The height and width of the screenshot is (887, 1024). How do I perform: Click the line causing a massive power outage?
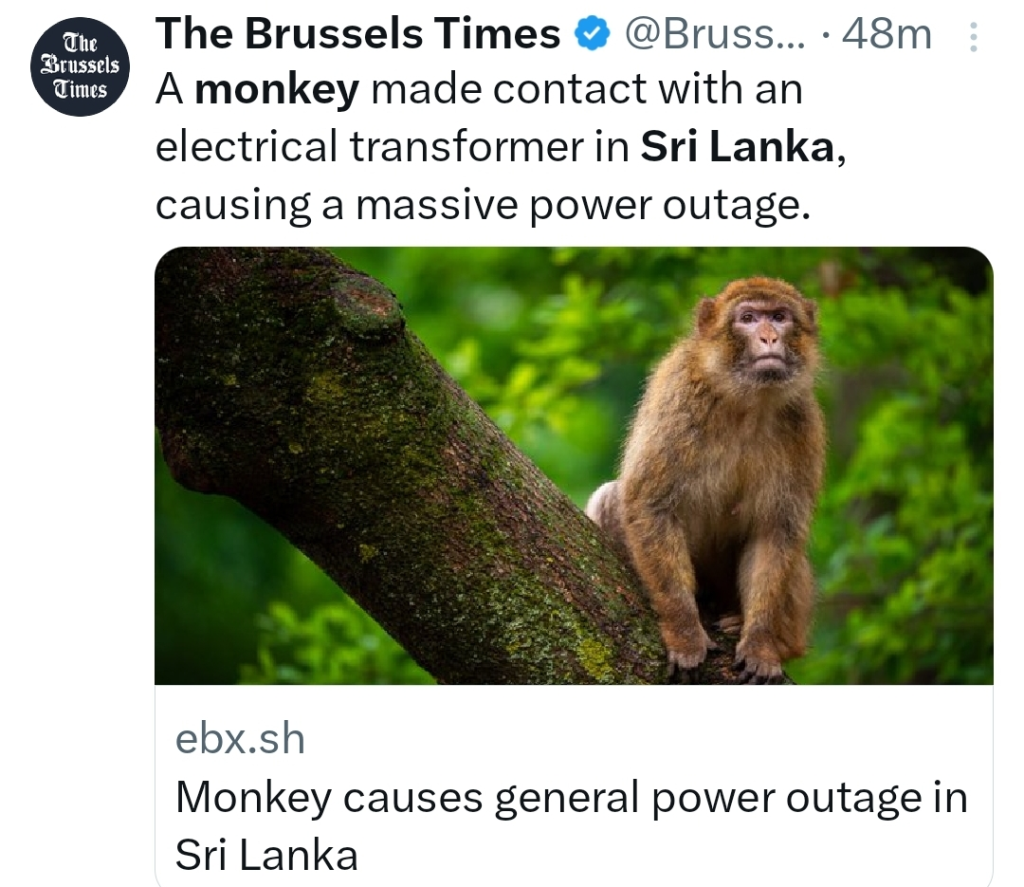[480, 204]
